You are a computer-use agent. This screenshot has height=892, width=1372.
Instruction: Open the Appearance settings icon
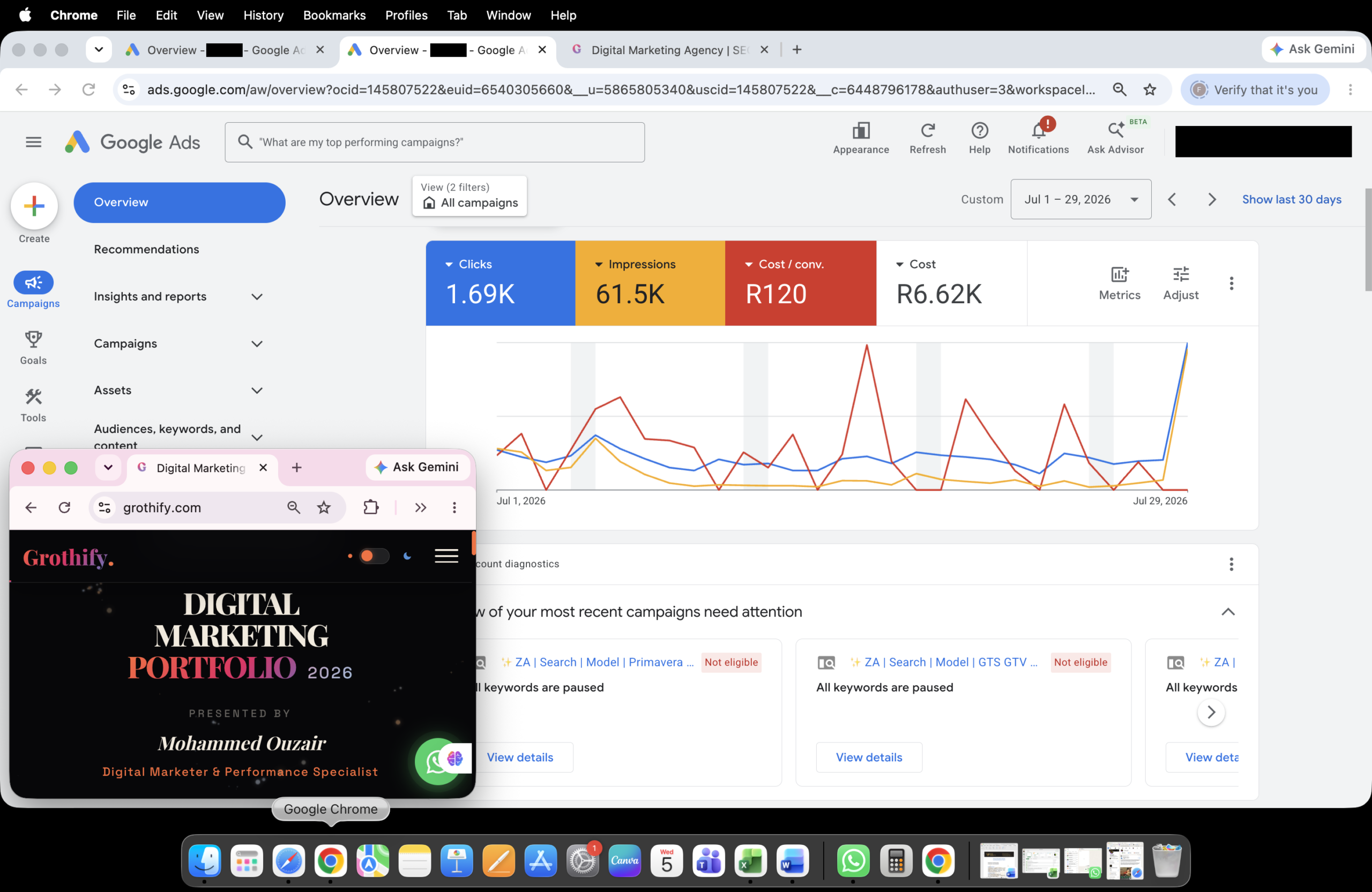[x=861, y=131]
